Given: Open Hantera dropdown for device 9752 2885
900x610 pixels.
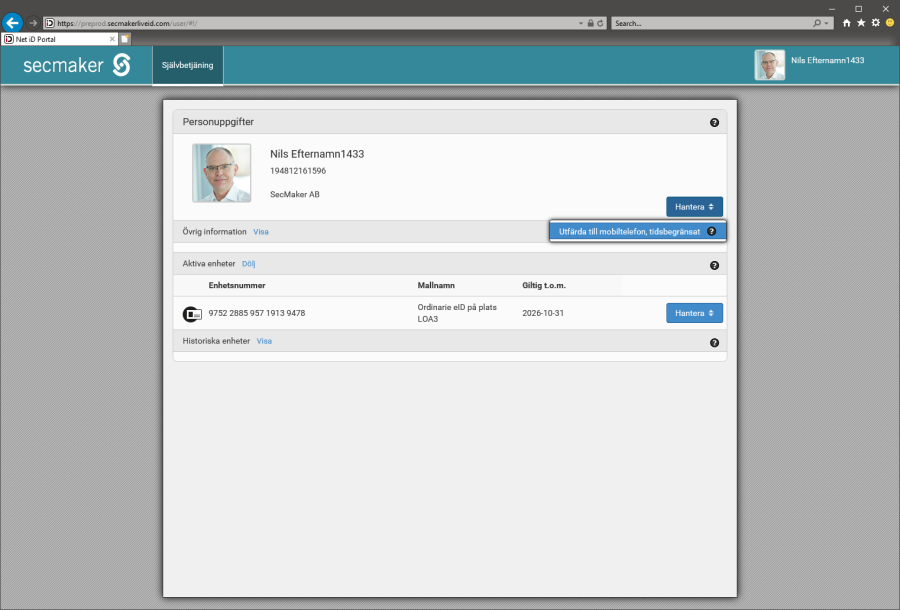Looking at the screenshot, I should (x=694, y=313).
